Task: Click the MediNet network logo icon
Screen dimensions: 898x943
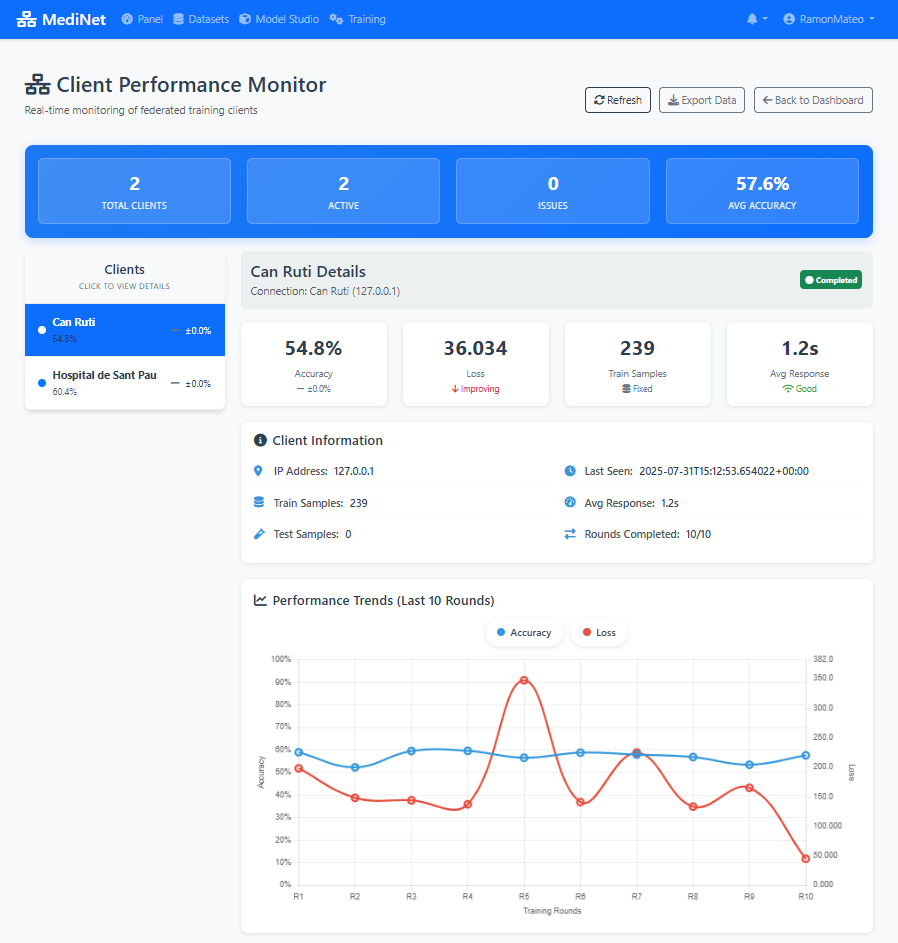Action: 28,19
